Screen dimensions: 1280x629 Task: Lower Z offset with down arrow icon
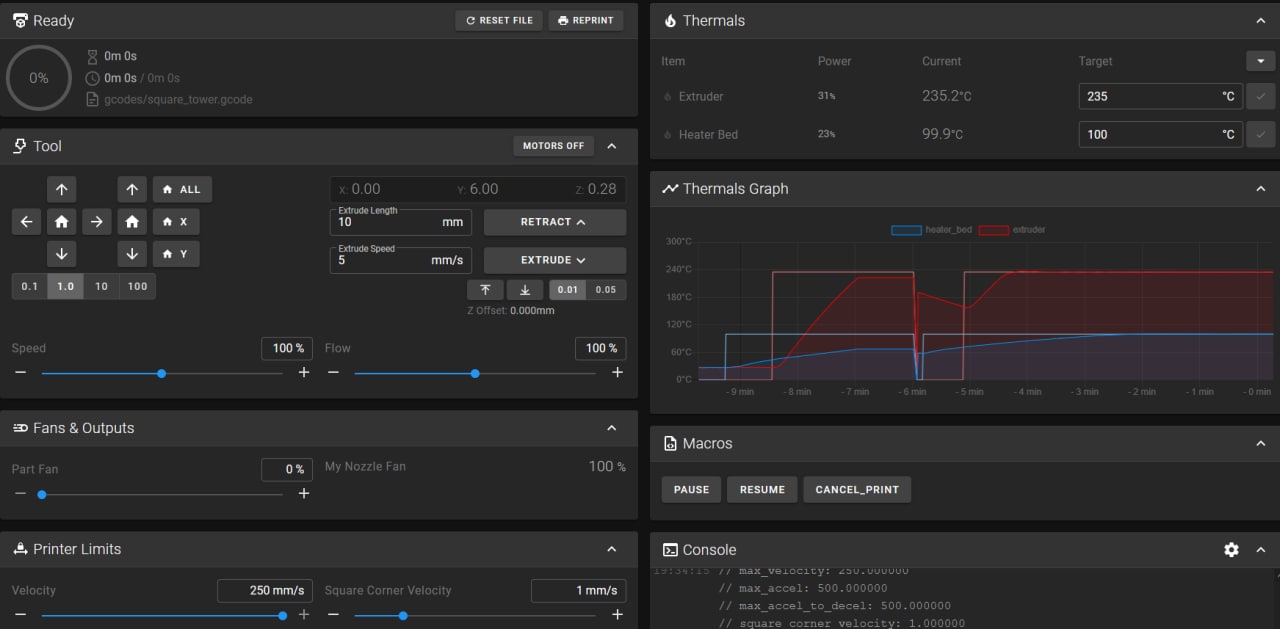pos(525,290)
